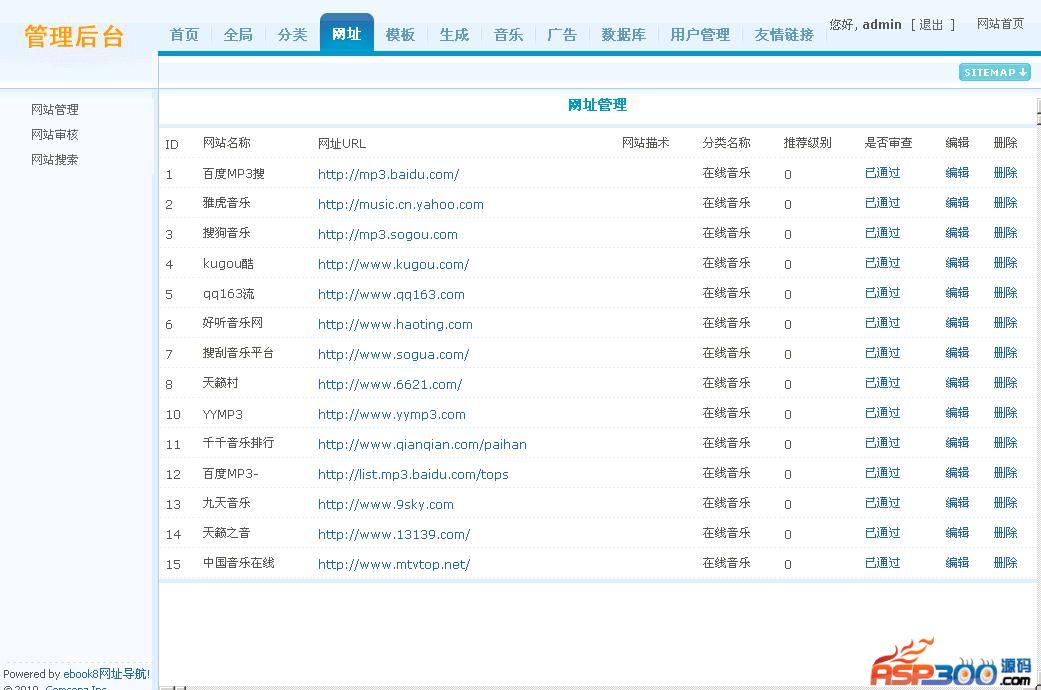Select the 友情链接 tab
This screenshot has height=690, width=1041.
click(783, 35)
